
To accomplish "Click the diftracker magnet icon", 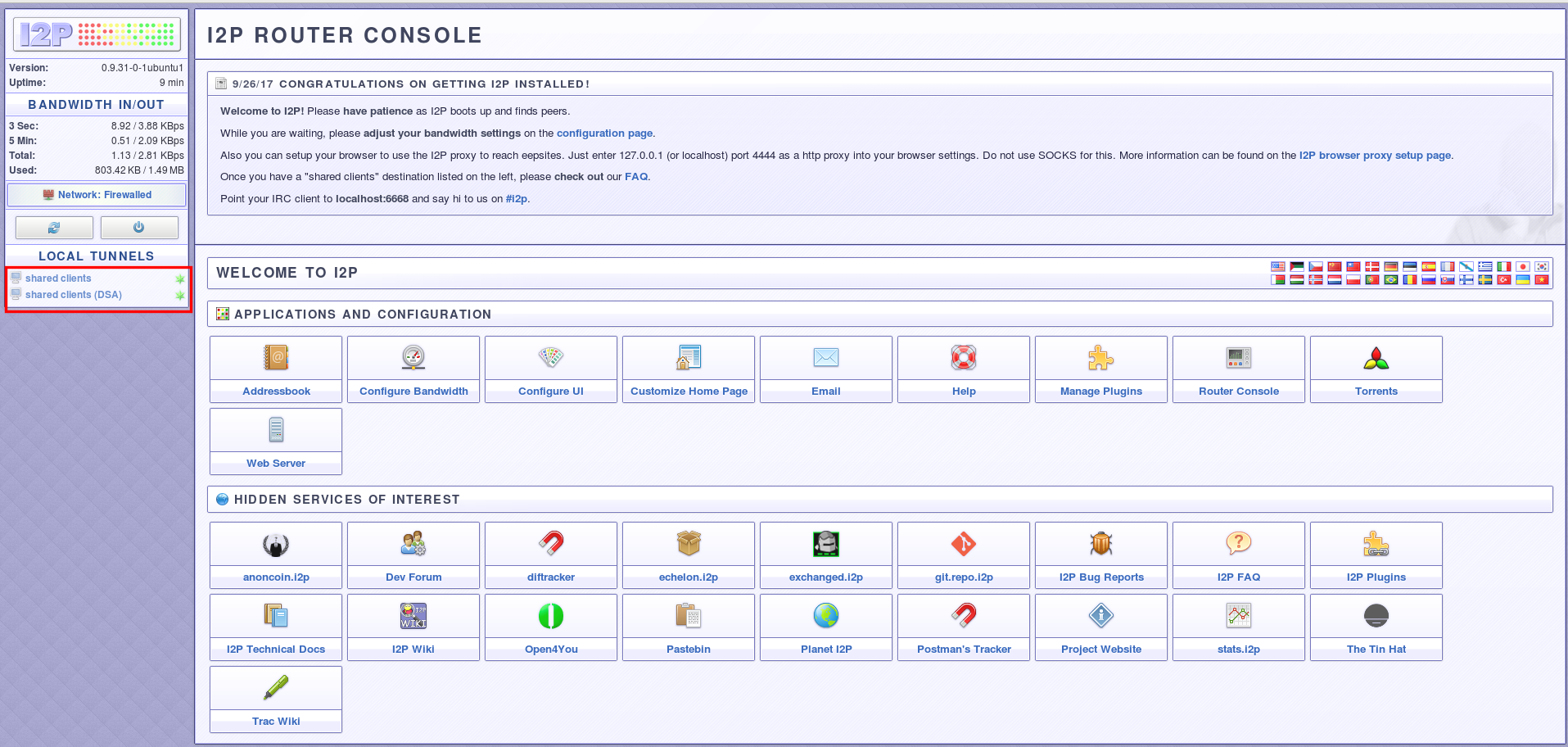I will tap(551, 544).
